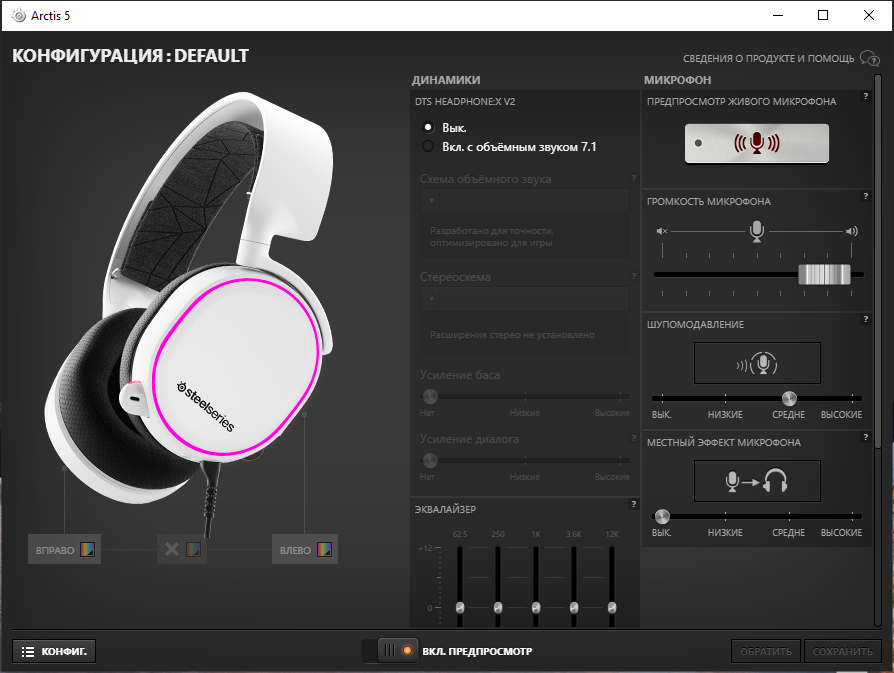Click МИКРОФОН section heading
This screenshot has height=673, width=894.
pos(677,80)
